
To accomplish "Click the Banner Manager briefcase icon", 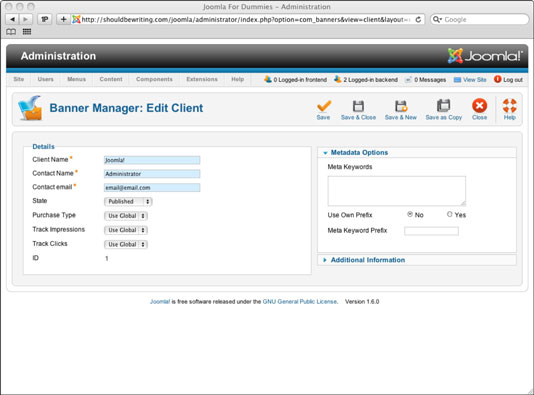I will click(30, 108).
